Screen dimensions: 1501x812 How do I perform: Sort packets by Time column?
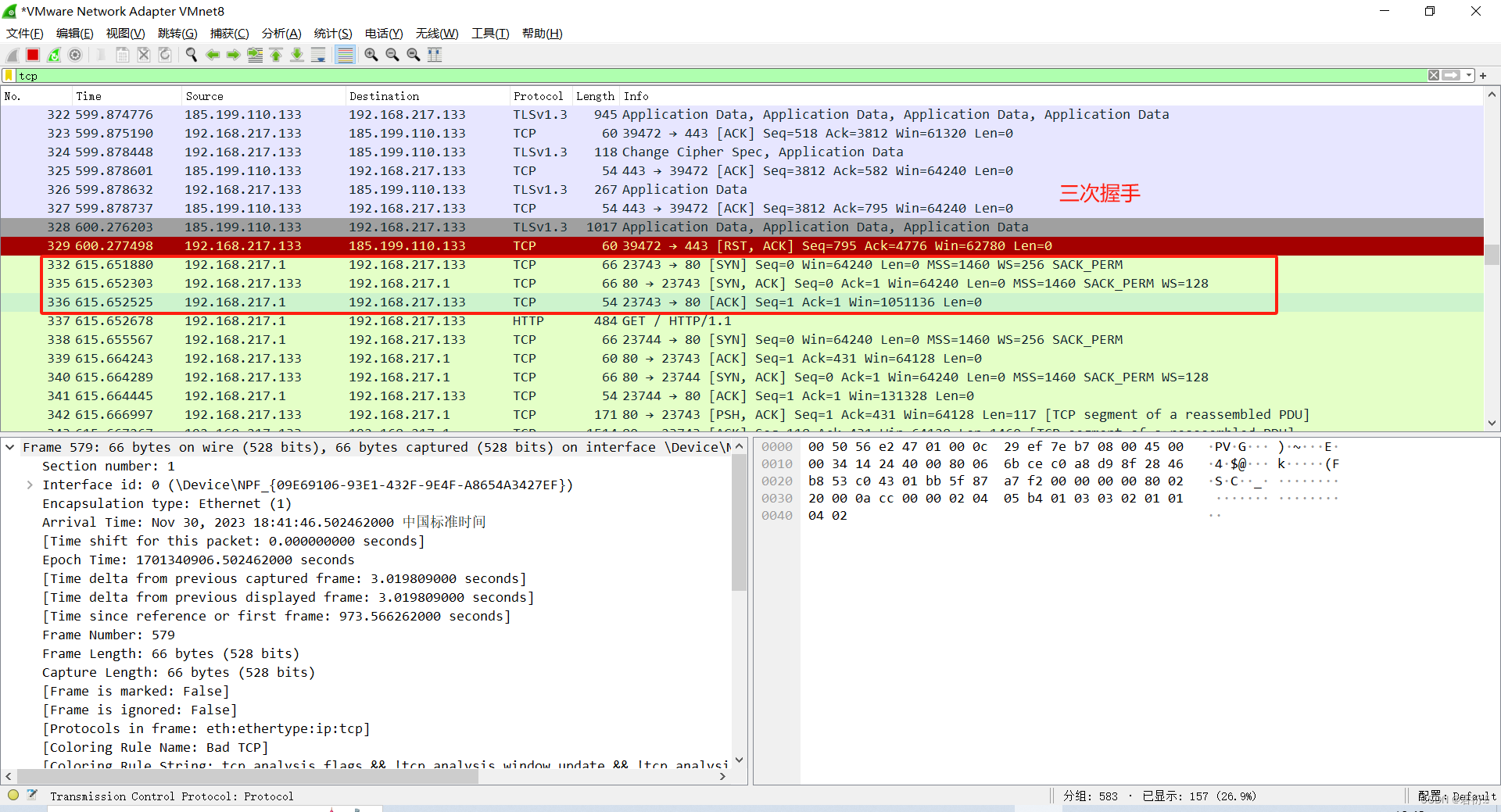click(x=127, y=96)
